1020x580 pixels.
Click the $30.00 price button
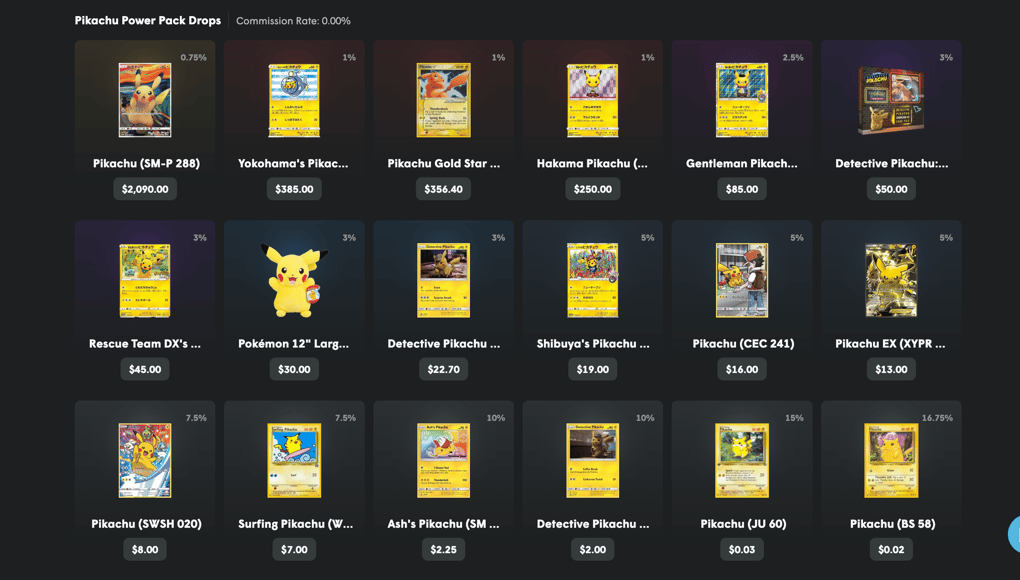point(294,369)
